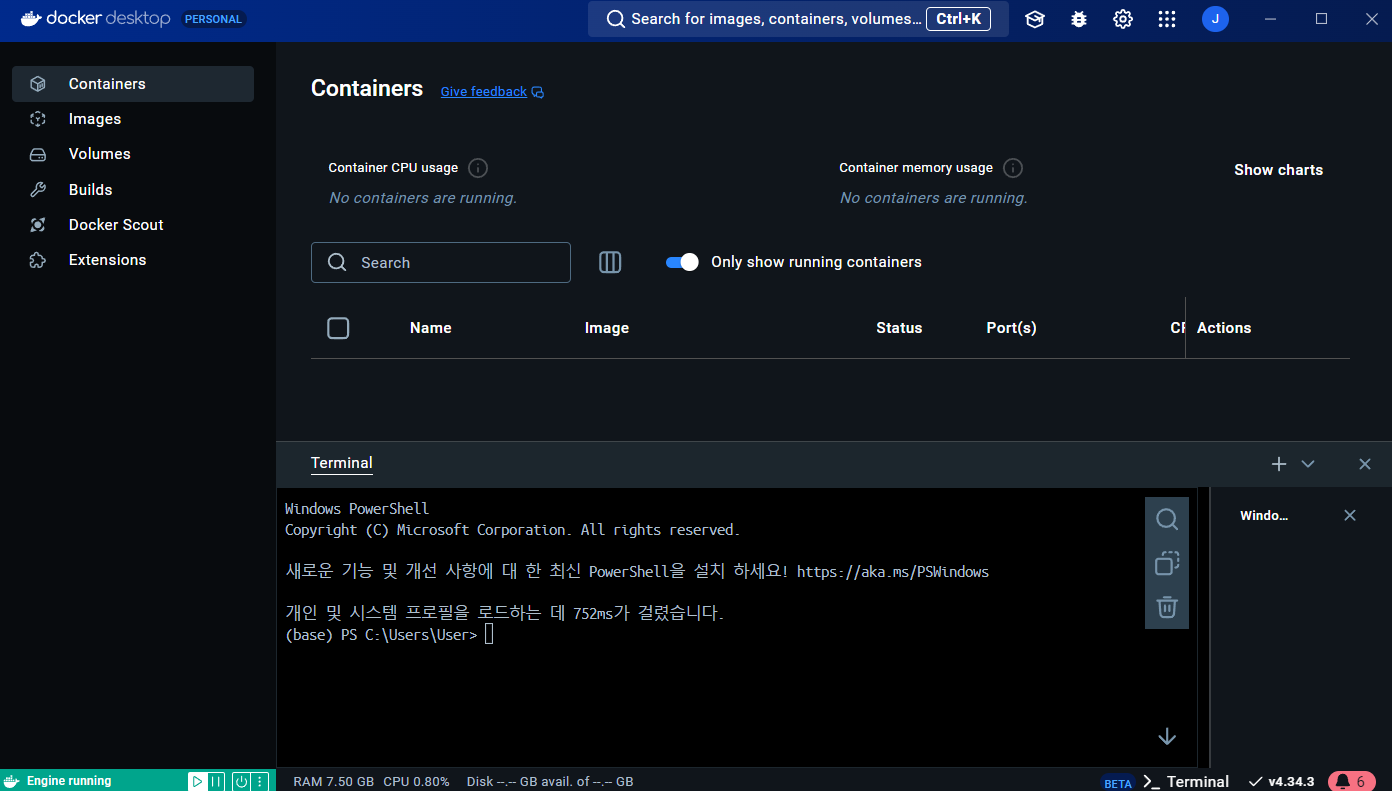The image size is (1392, 791).
Task: Close the Terminal panel
Action: 1365,464
